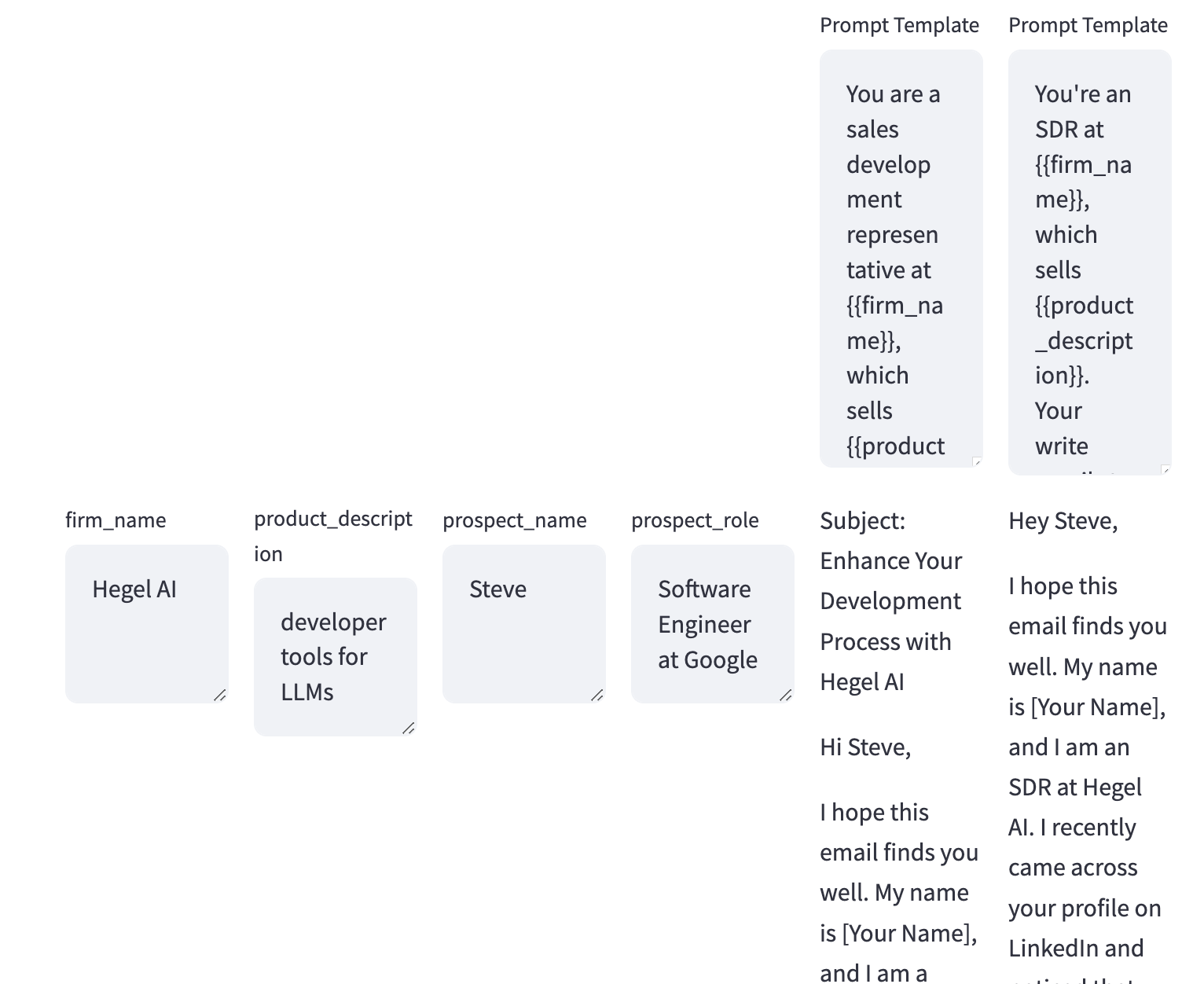Click the resize grip on the product_description box
Screen dimensions: 1204x984
(409, 728)
